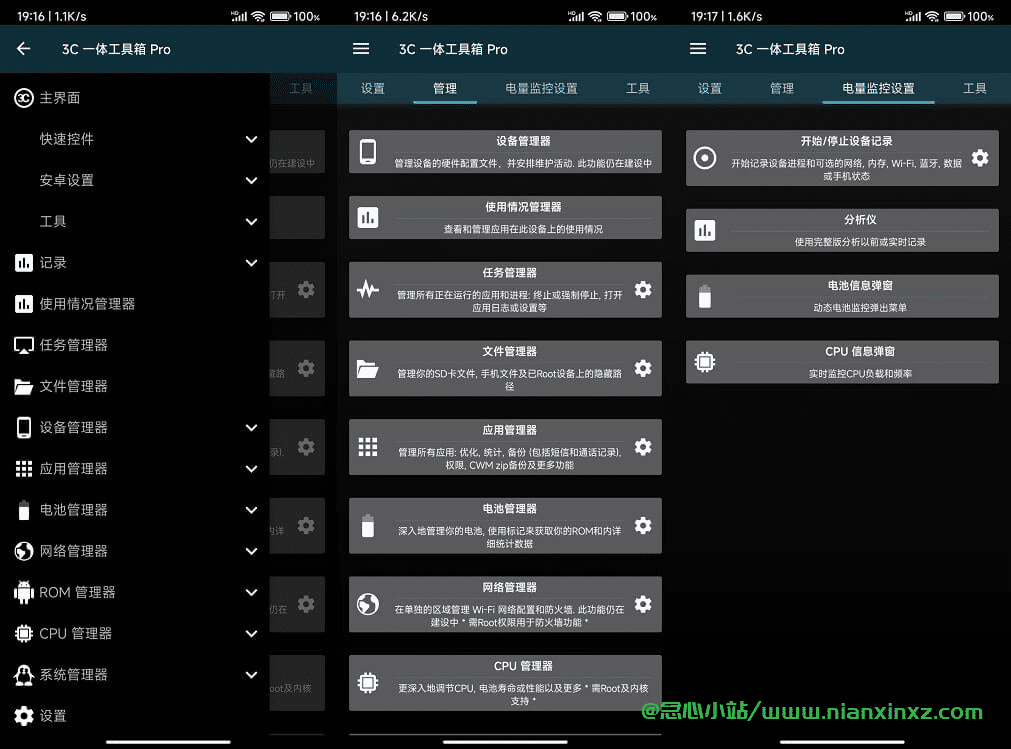Open hamburger menu on the 电量监控设置 screen
This screenshot has width=1011, height=749.
coord(698,49)
